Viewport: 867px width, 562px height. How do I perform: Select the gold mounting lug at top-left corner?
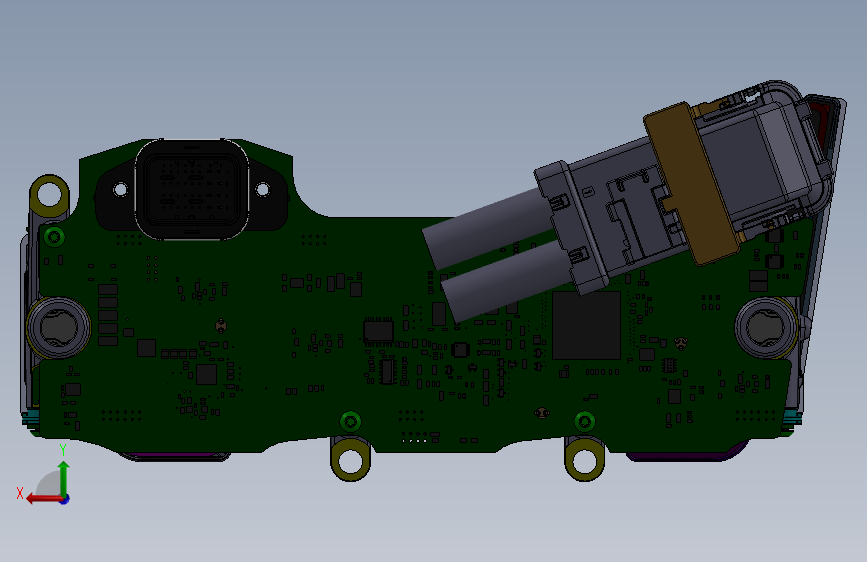[49, 194]
